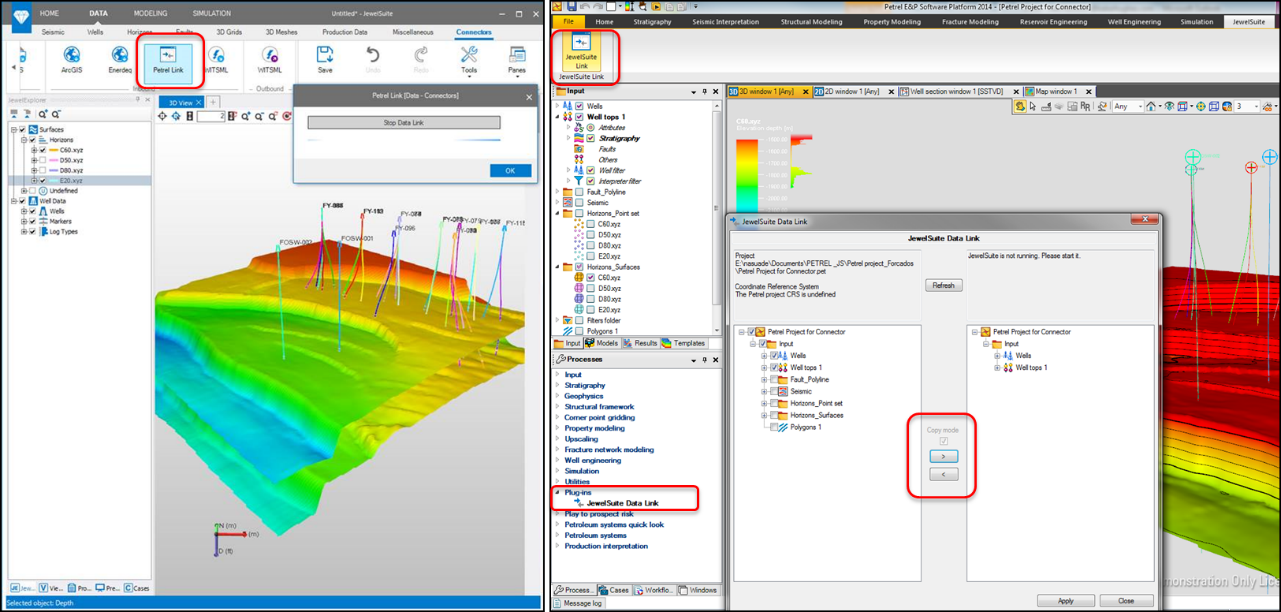Image resolution: width=1281 pixels, height=612 pixels.
Task: Click the JewelSuite Link ribbon button
Action: 581,52
